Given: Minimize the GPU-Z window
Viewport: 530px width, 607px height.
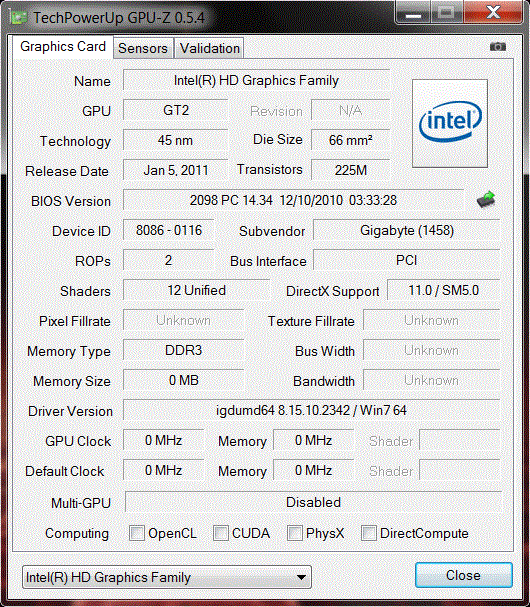Looking at the screenshot, I should 413,12.
